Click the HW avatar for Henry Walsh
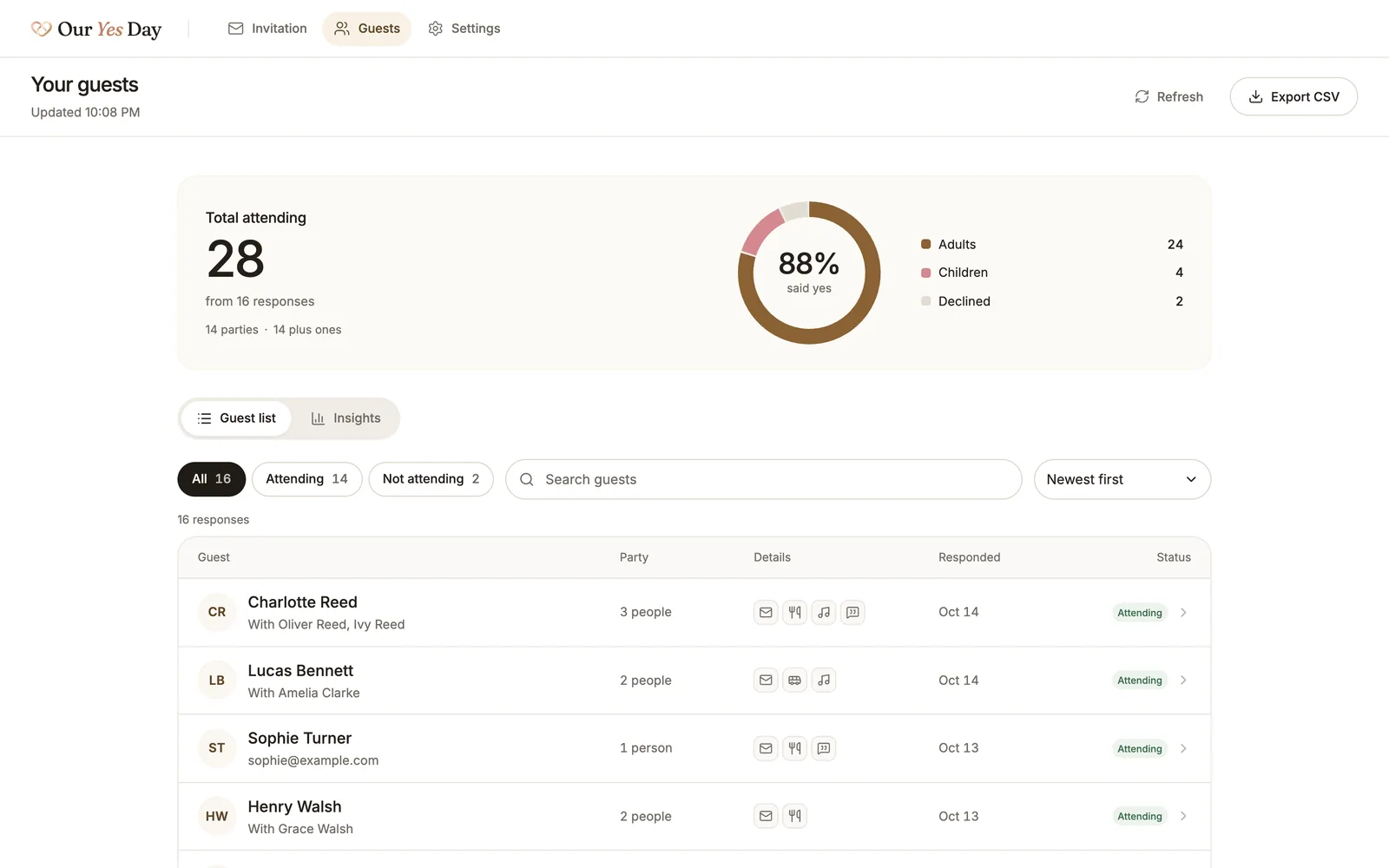This screenshot has width=1389, height=868. pyautogui.click(x=217, y=816)
